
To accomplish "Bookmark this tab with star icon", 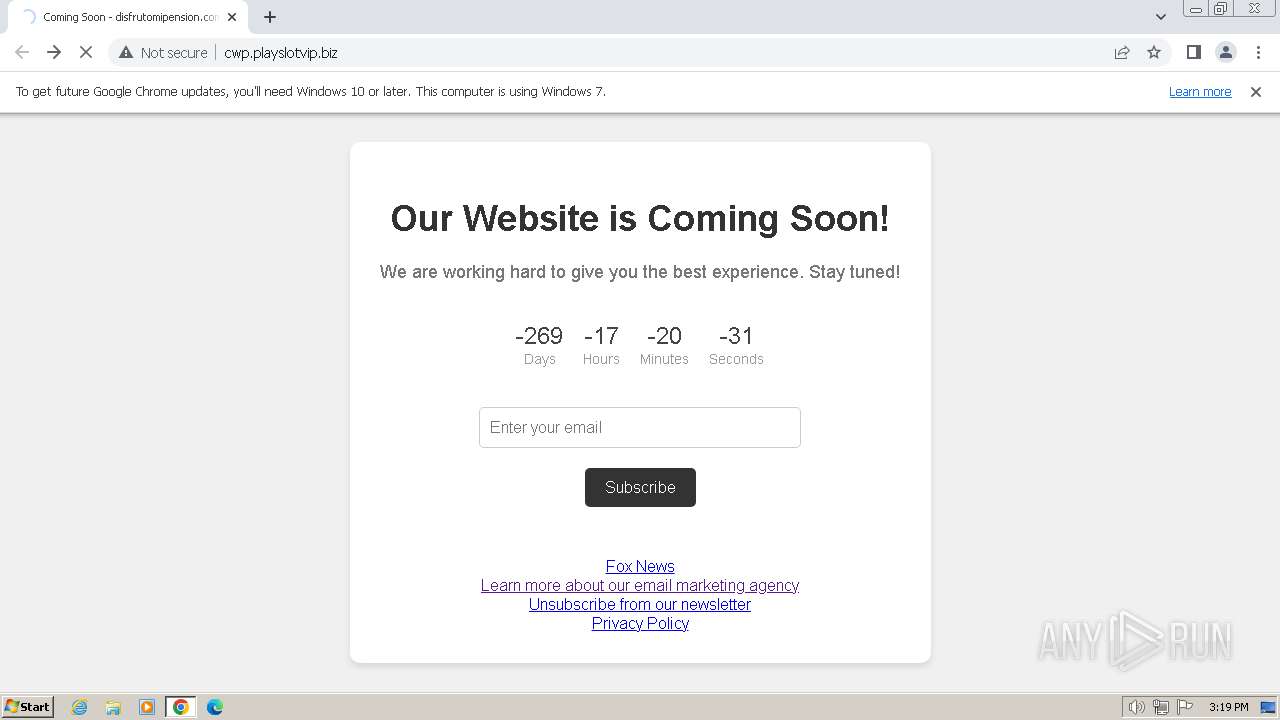I will click(1154, 52).
